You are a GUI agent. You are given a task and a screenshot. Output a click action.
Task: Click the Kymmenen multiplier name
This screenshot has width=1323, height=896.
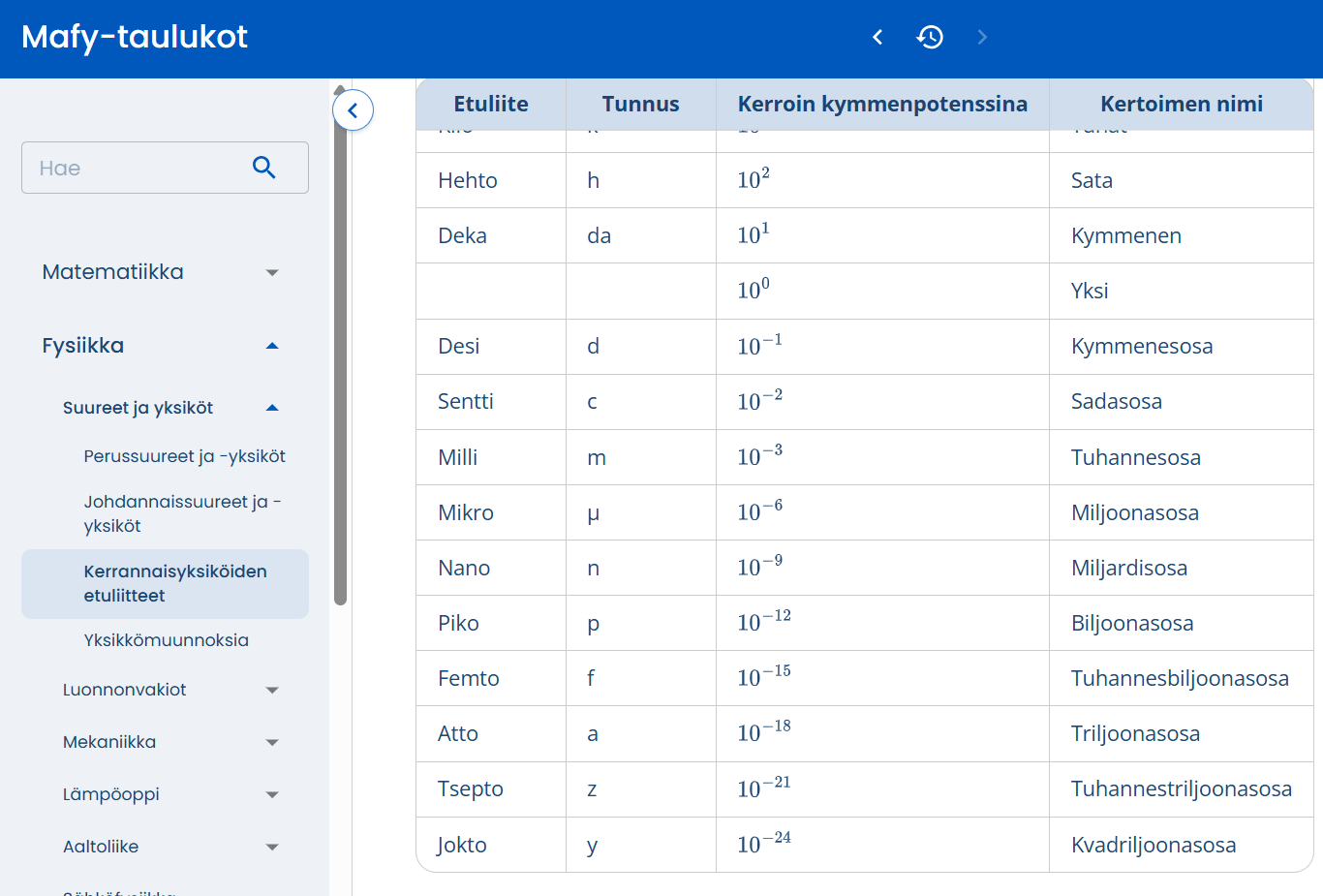coord(1126,235)
